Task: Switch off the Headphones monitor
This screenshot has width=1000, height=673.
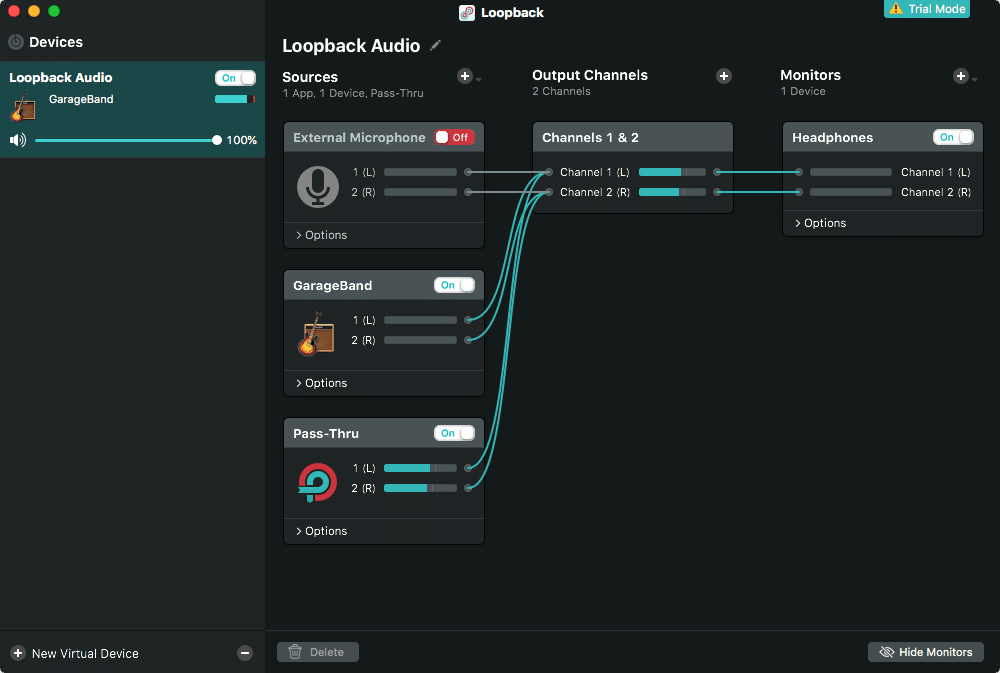Action: coord(953,137)
